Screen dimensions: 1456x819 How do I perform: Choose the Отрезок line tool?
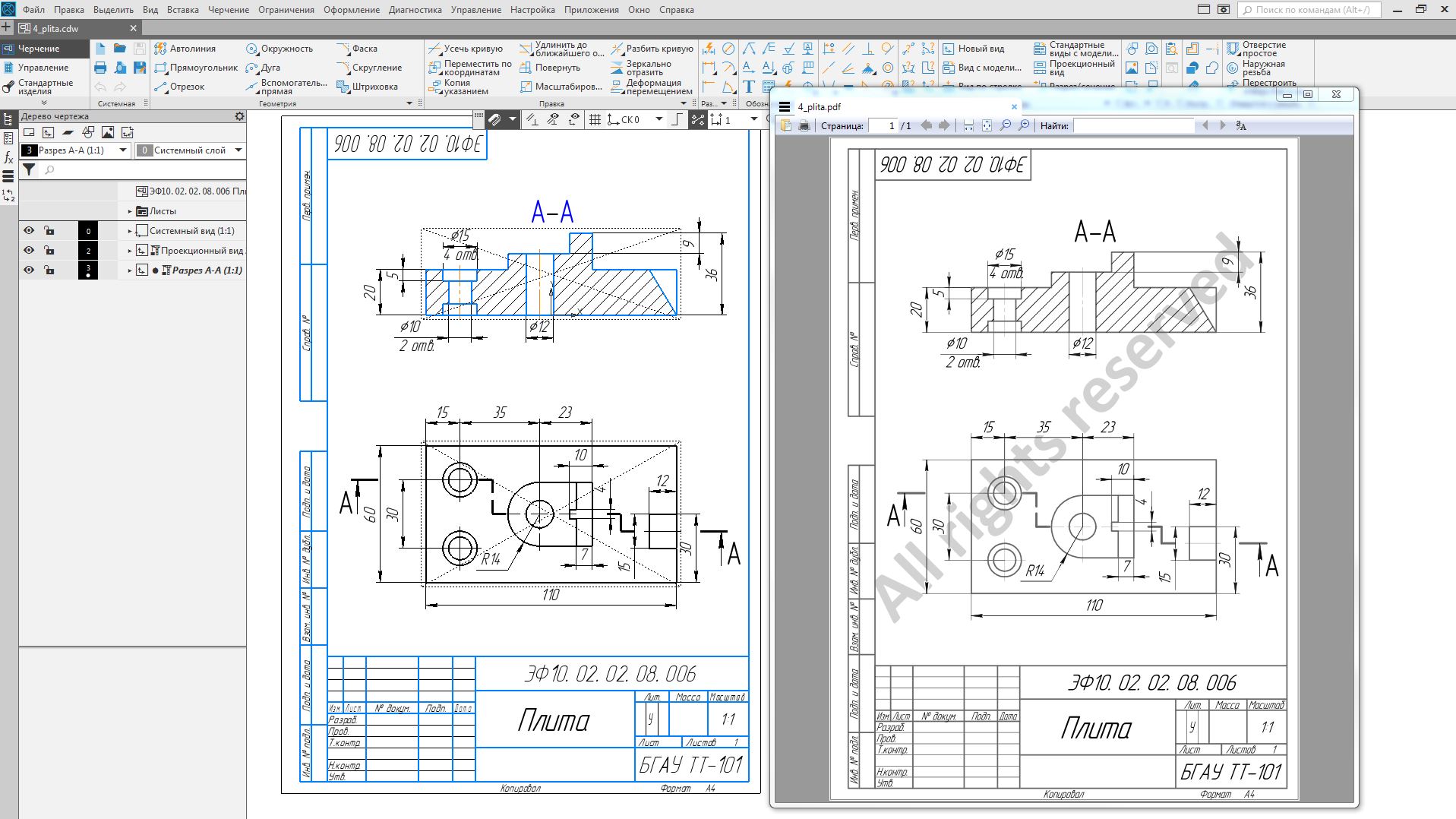click(x=179, y=87)
